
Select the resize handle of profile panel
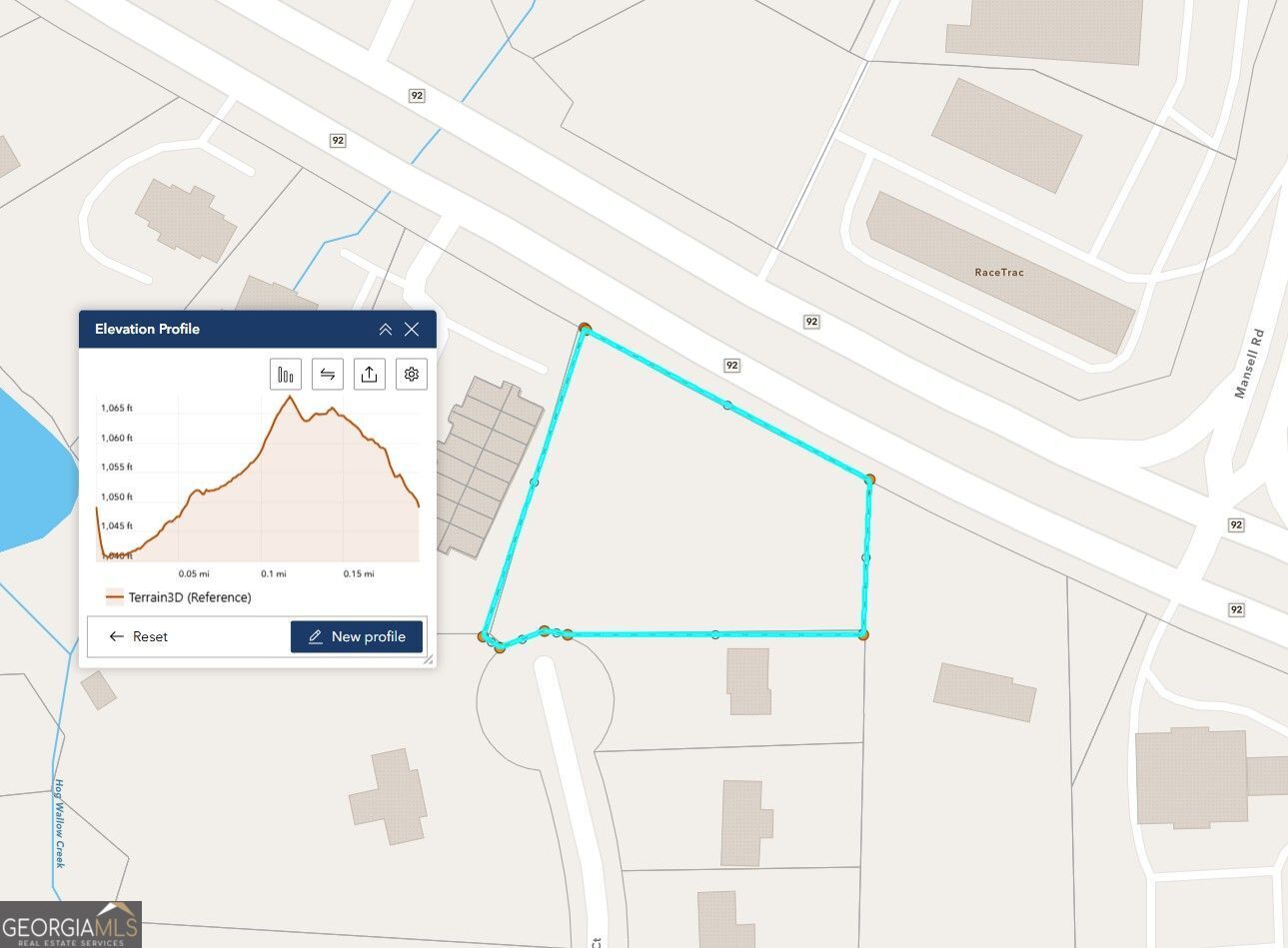click(428, 658)
